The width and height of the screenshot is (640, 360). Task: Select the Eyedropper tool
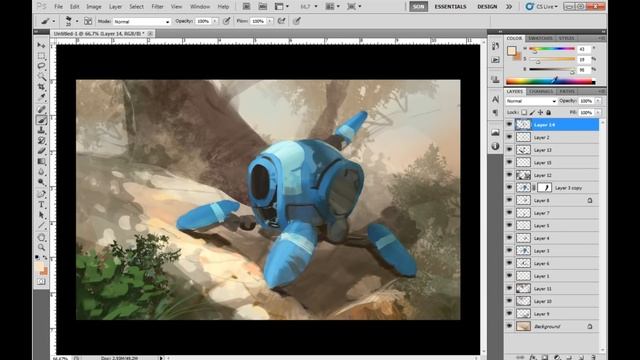click(41, 97)
